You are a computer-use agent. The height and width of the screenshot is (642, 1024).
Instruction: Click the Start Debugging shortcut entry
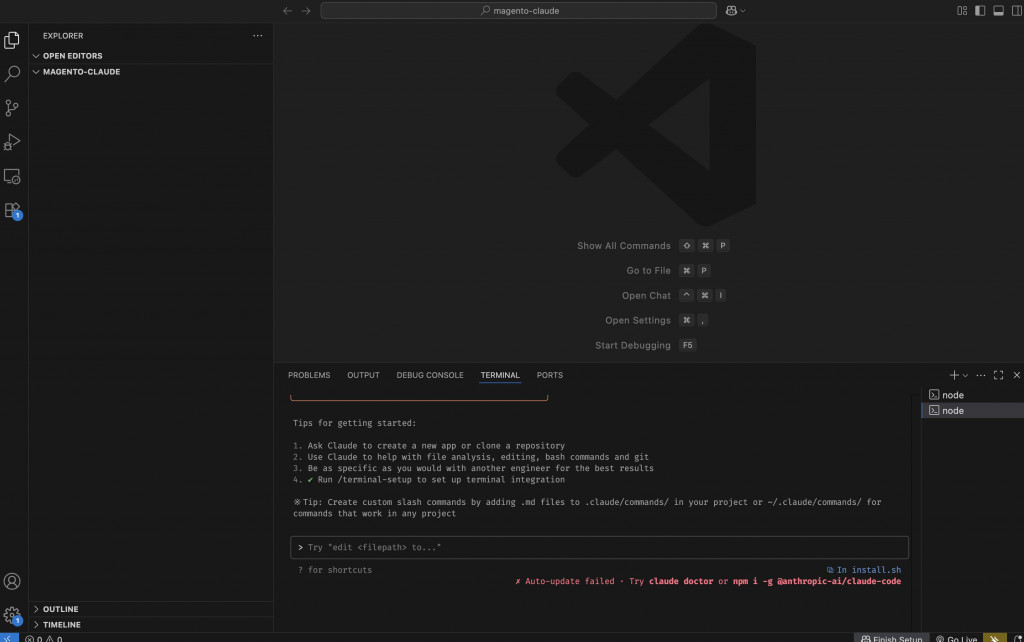[x=645, y=345]
